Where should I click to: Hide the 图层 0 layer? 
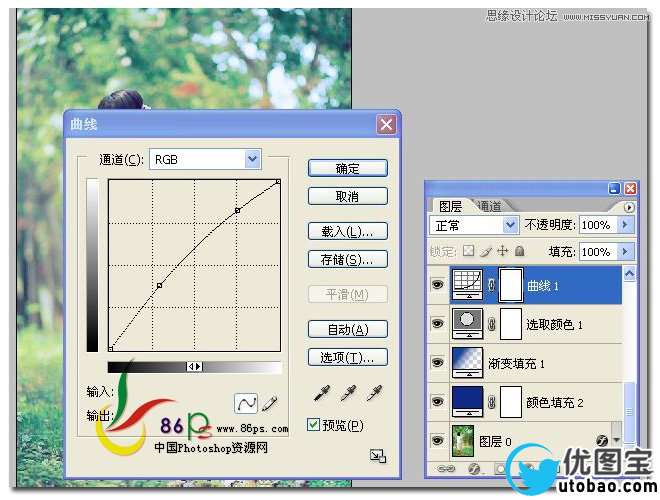438,440
